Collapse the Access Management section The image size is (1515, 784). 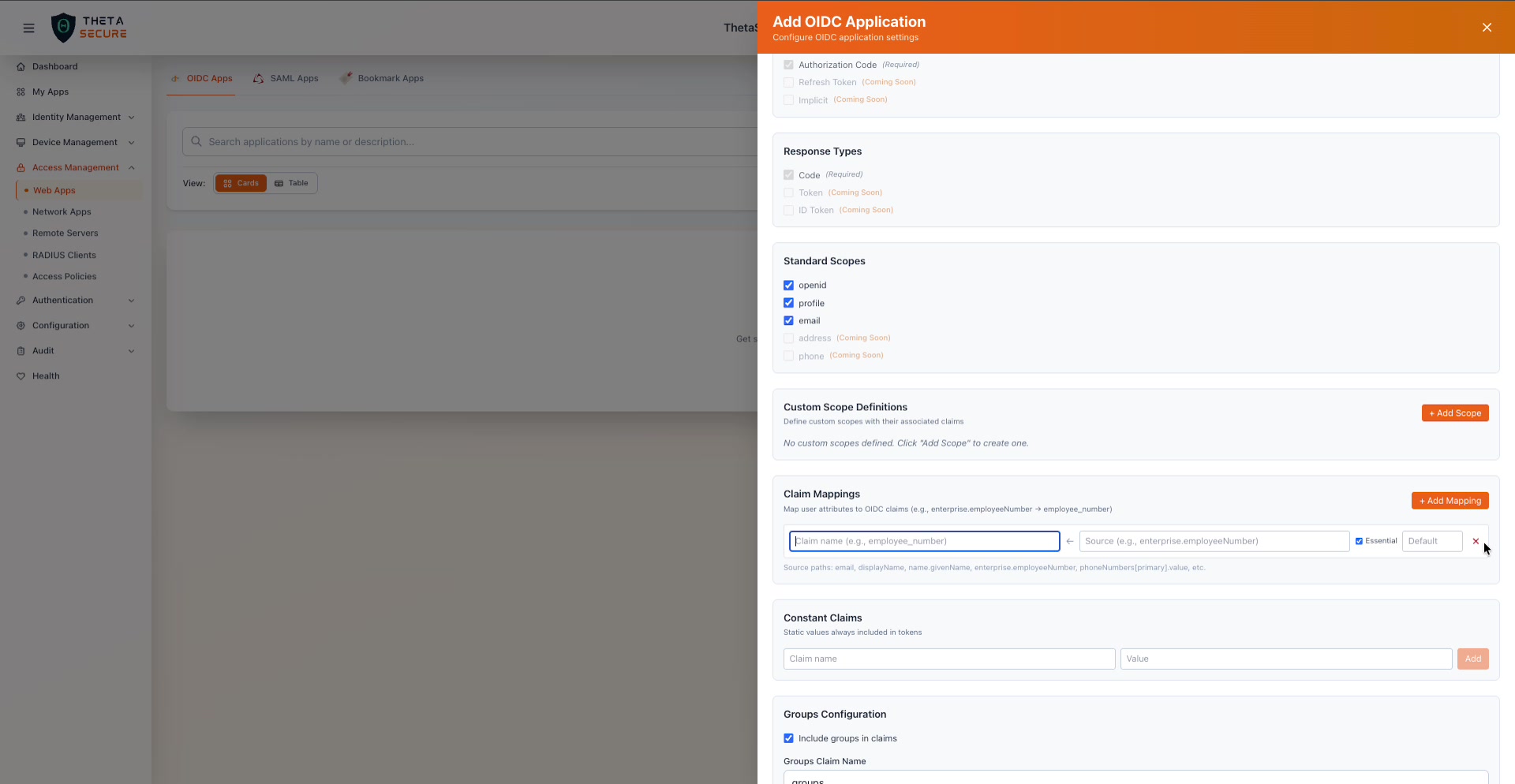131,167
